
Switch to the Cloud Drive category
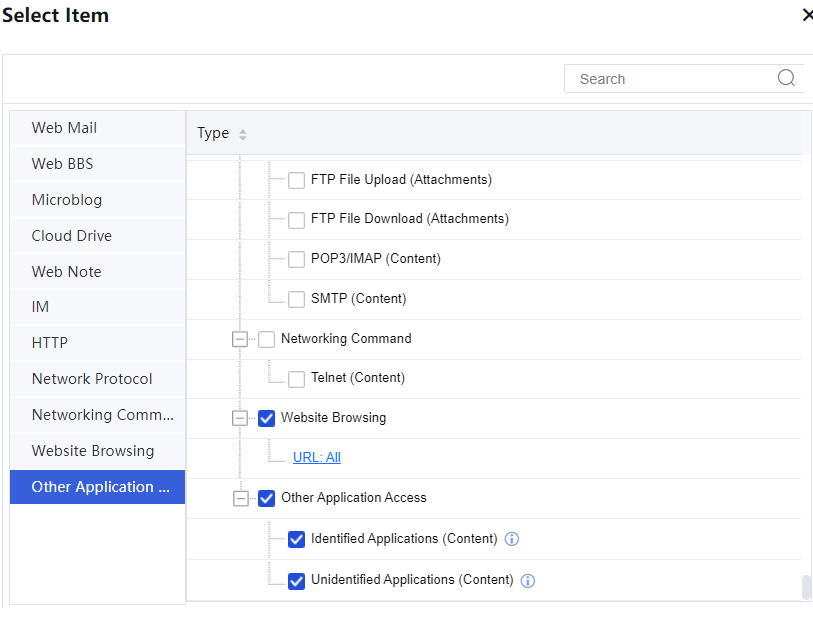tap(71, 236)
